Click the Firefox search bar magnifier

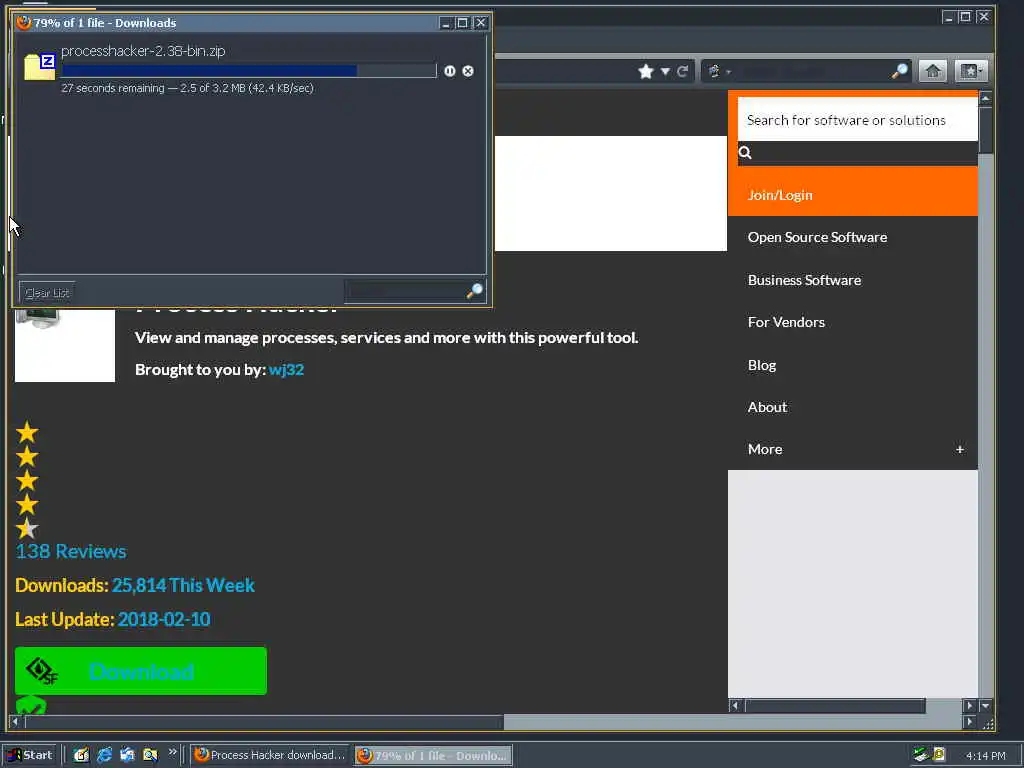click(x=899, y=71)
